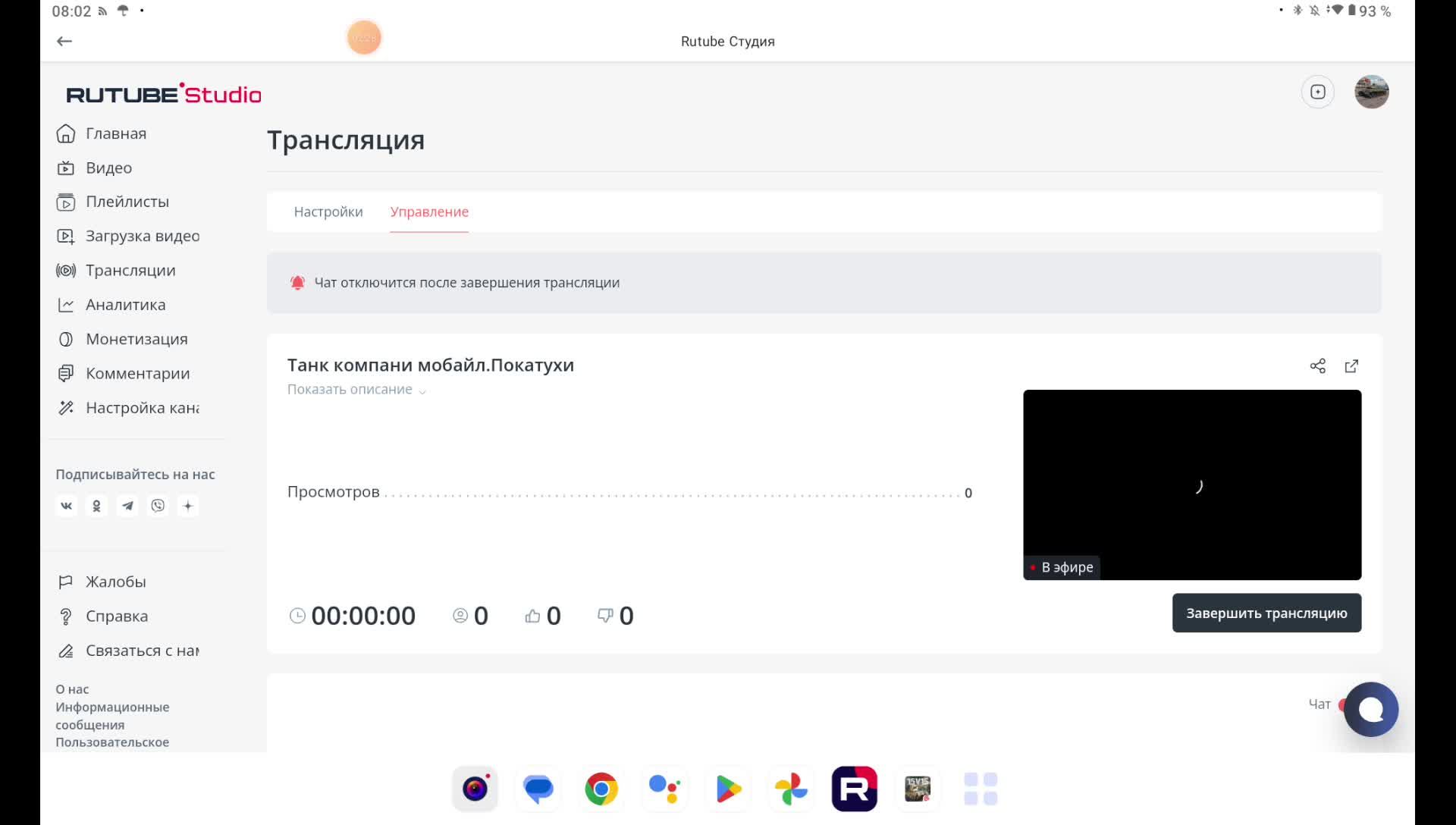1456x825 pixels.
Task: Open the Viber social icon
Action: (x=158, y=506)
